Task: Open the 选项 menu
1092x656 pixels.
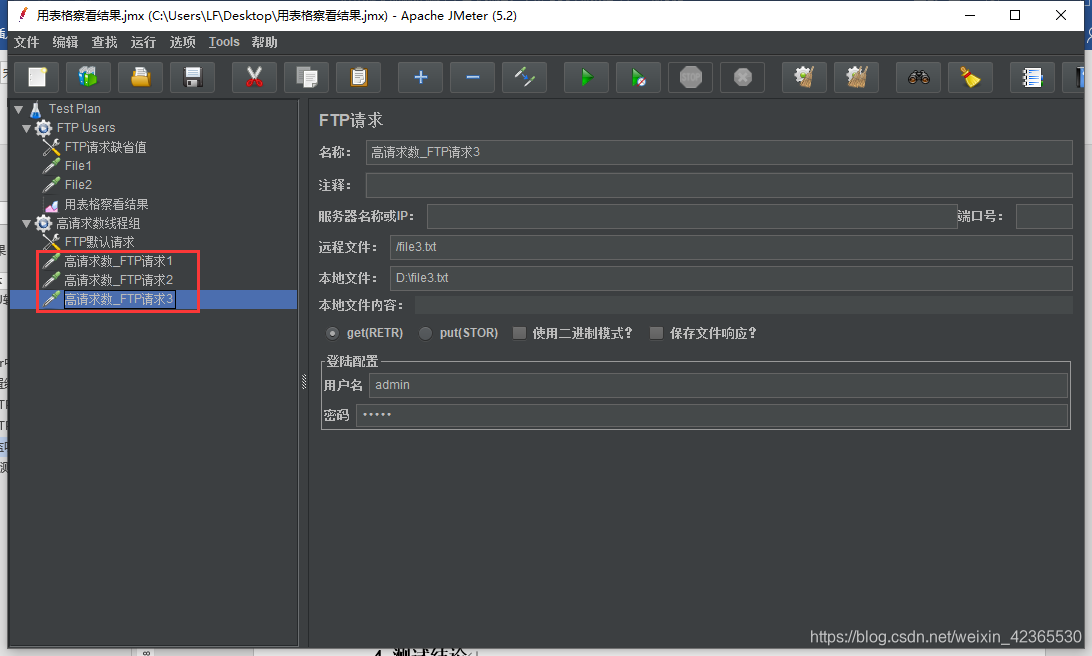Action: (182, 42)
